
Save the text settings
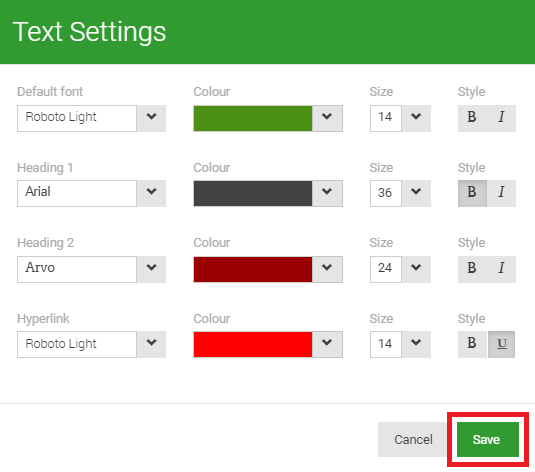[488, 440]
